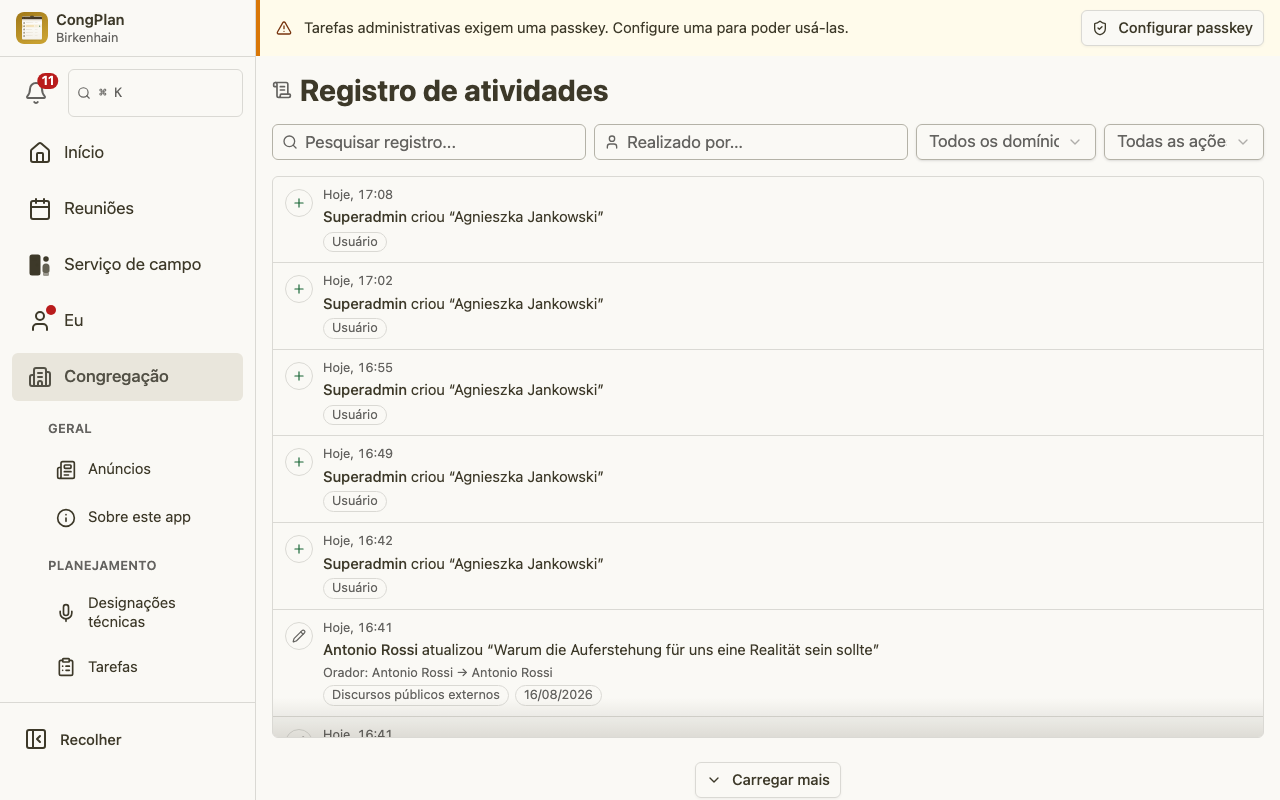Click the Serviço de campo icon
Screen dimensions: 1280x800
pos(40,264)
